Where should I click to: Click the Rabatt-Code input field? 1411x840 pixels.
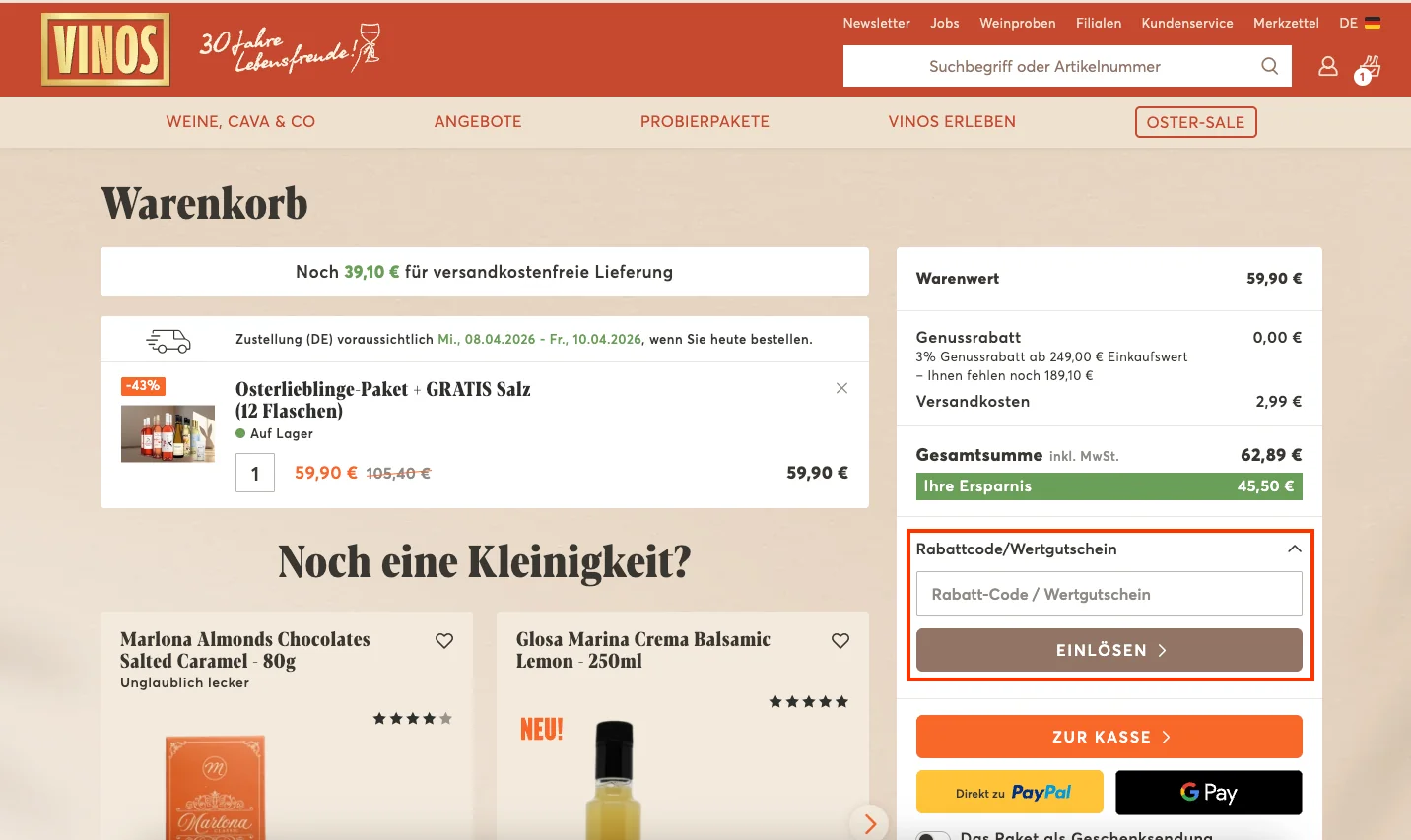tap(1109, 594)
